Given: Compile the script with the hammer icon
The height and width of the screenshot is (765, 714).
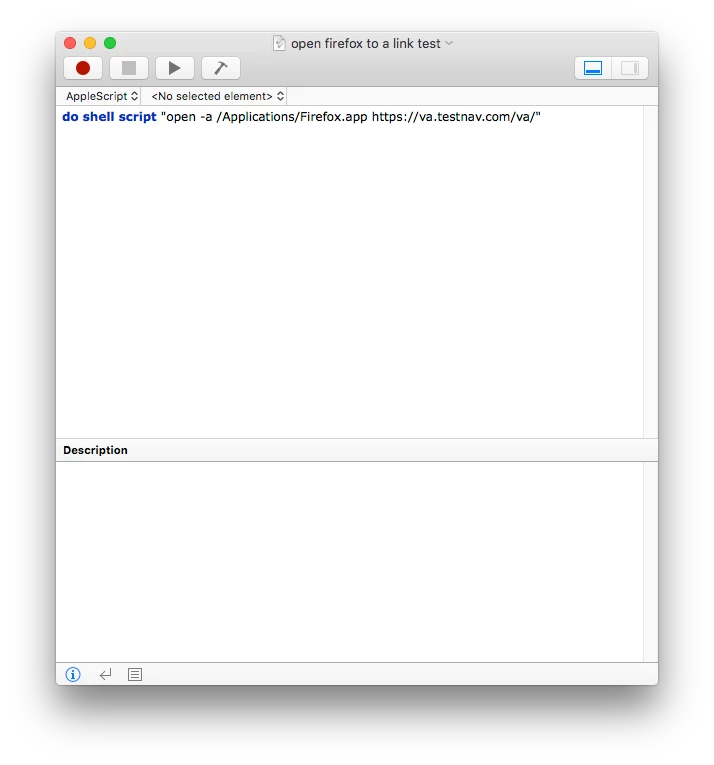Looking at the screenshot, I should [221, 68].
